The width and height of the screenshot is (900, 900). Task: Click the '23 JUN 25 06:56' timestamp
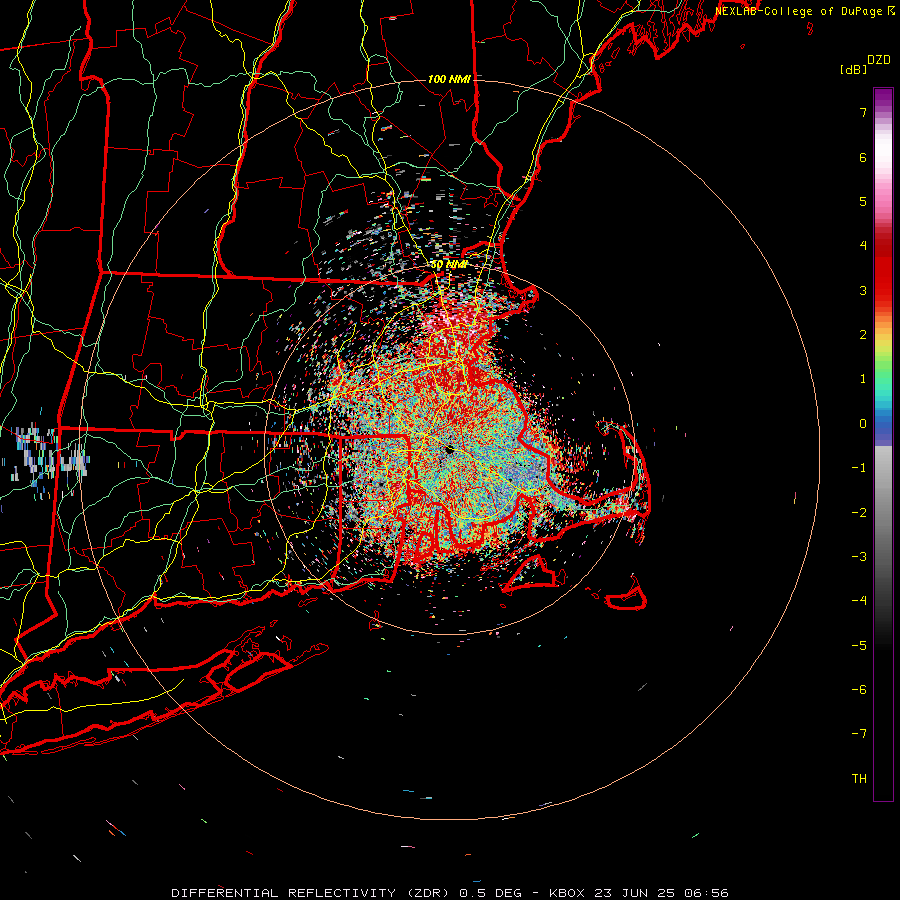coord(660,893)
